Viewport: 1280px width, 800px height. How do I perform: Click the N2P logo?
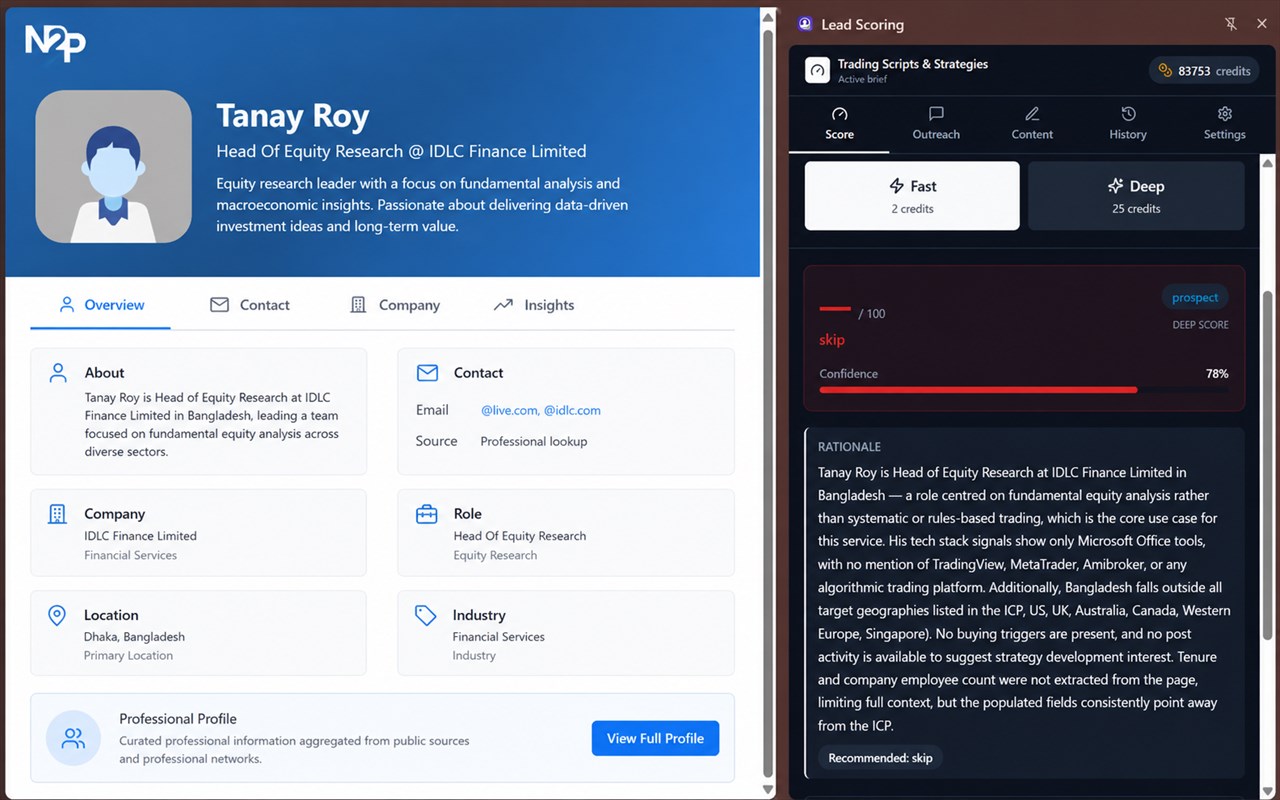[55, 43]
